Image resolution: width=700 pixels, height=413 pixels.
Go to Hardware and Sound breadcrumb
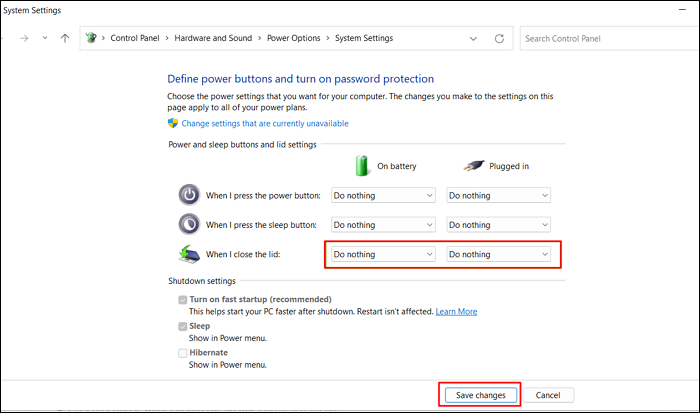pos(211,39)
